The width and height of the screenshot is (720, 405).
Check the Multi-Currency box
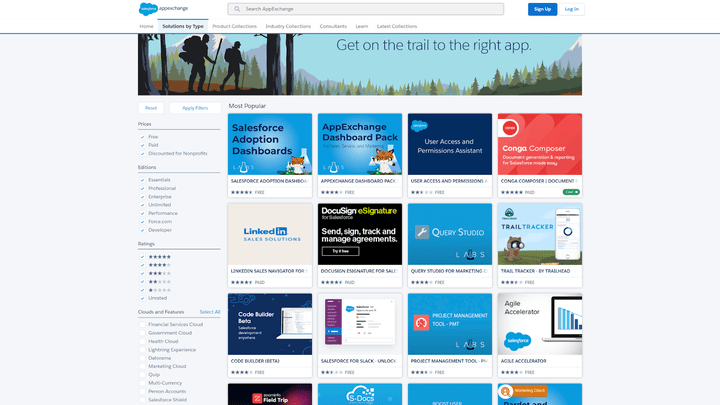(x=142, y=383)
